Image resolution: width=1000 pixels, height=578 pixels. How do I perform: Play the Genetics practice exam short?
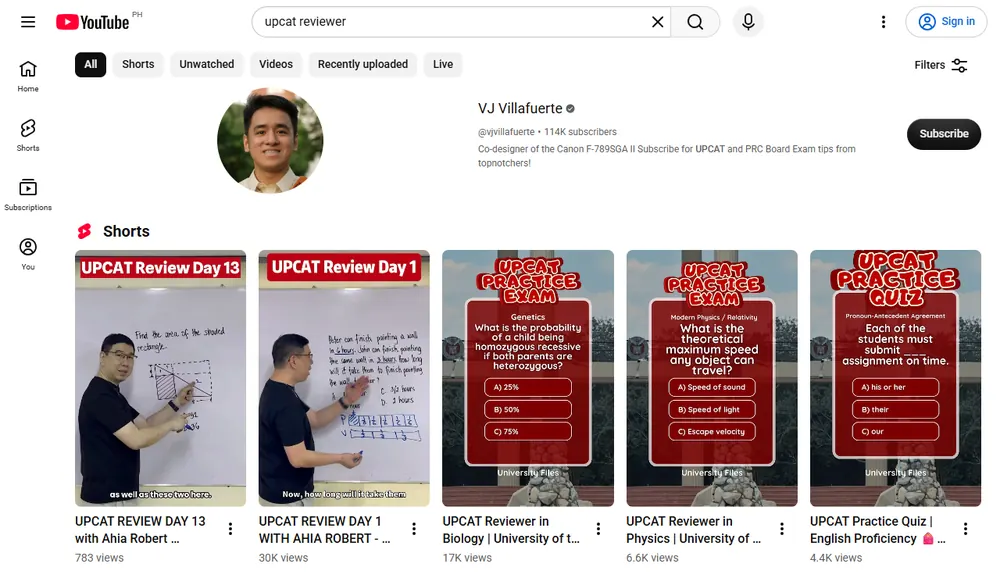click(x=528, y=378)
